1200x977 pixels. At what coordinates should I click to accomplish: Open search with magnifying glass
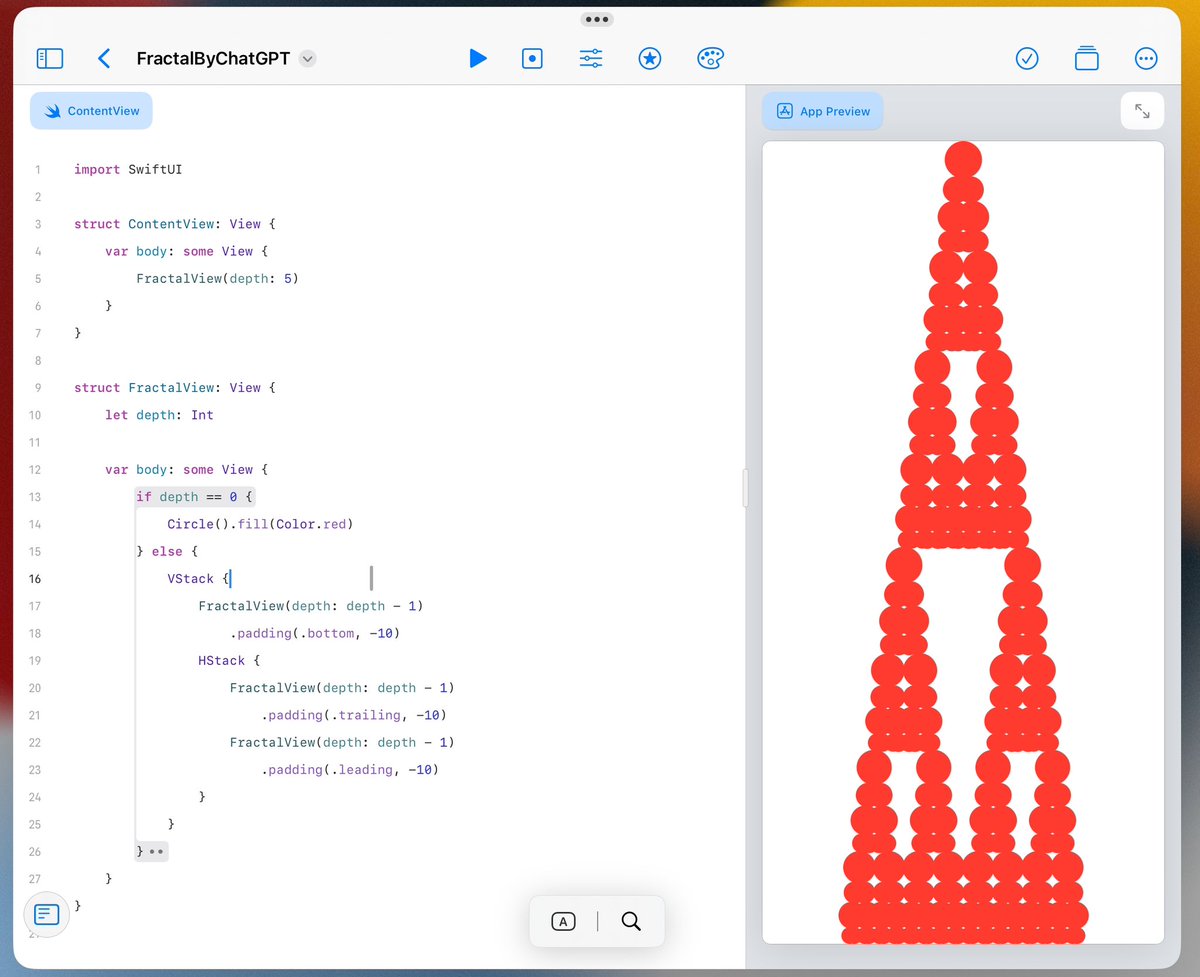click(631, 921)
